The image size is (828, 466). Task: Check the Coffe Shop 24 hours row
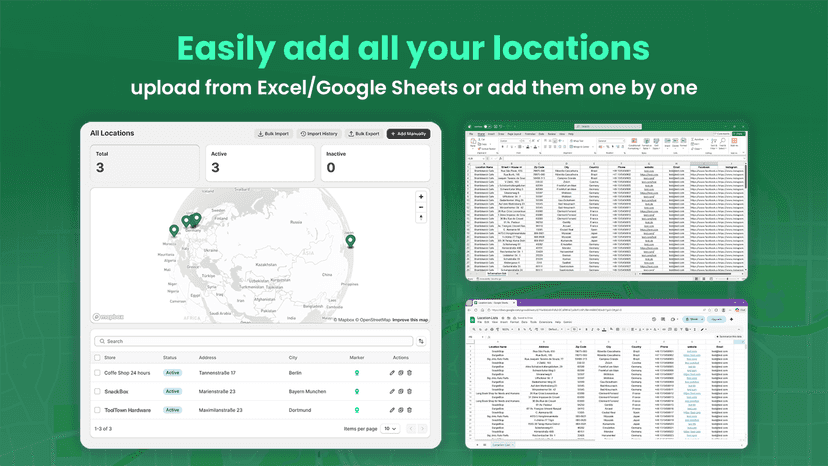(x=97, y=372)
